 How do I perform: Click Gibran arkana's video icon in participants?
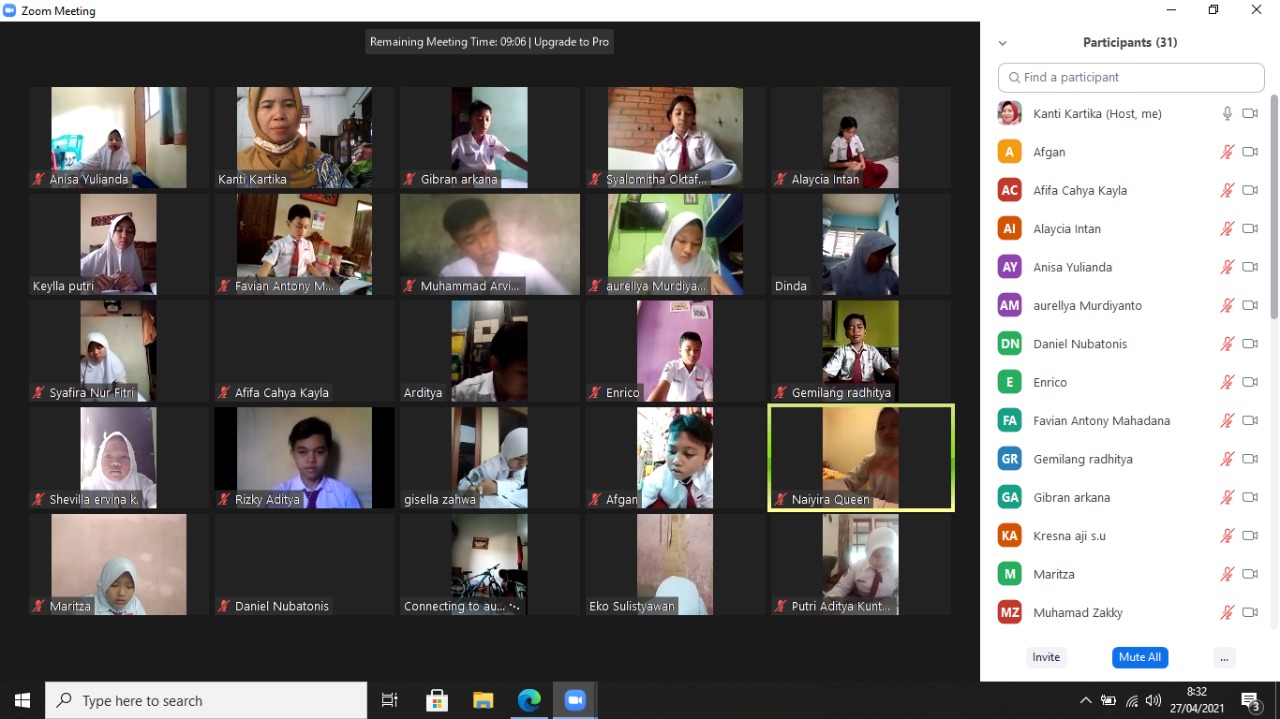coord(1249,497)
